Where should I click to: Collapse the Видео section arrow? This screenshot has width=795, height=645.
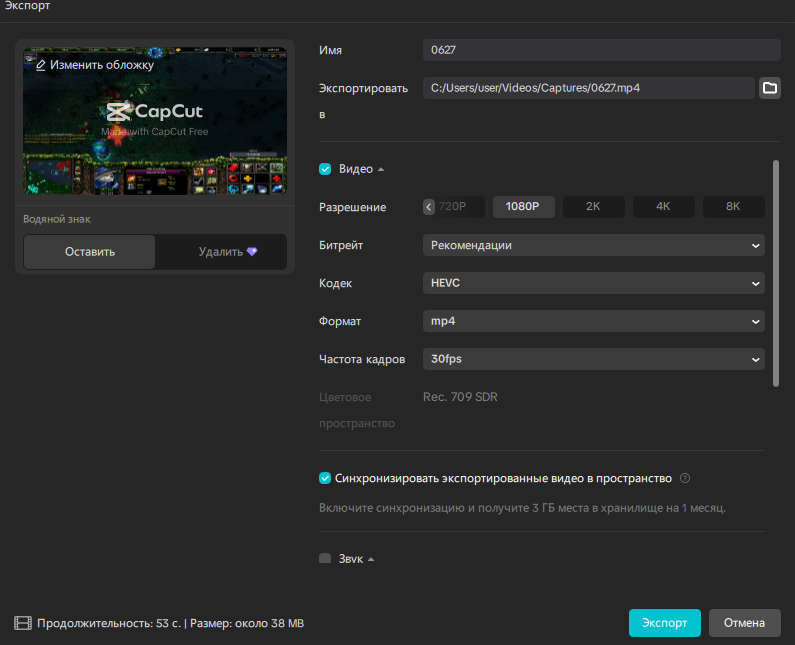click(x=381, y=169)
